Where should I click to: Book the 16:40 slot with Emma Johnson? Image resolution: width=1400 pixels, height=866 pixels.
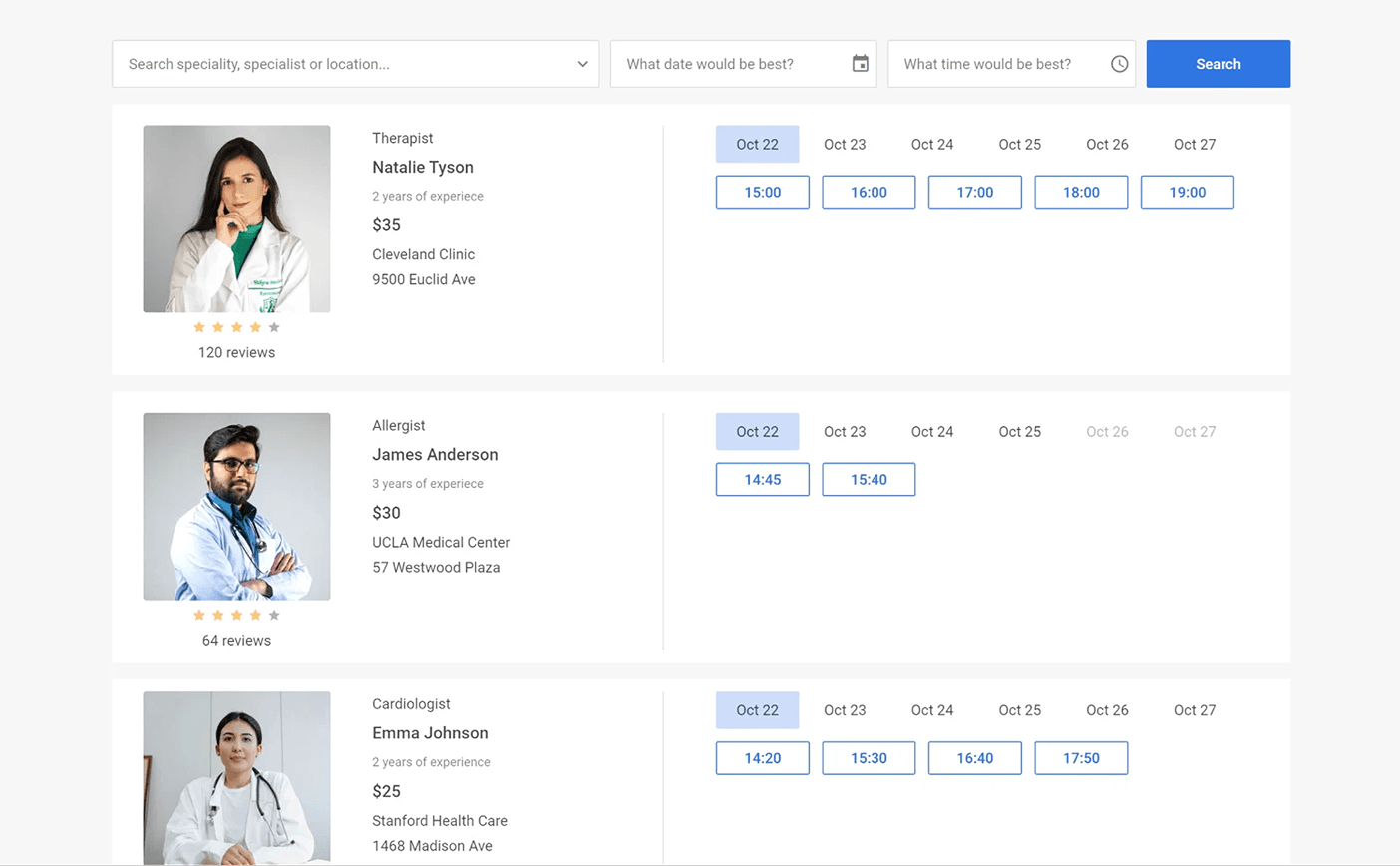coord(974,758)
